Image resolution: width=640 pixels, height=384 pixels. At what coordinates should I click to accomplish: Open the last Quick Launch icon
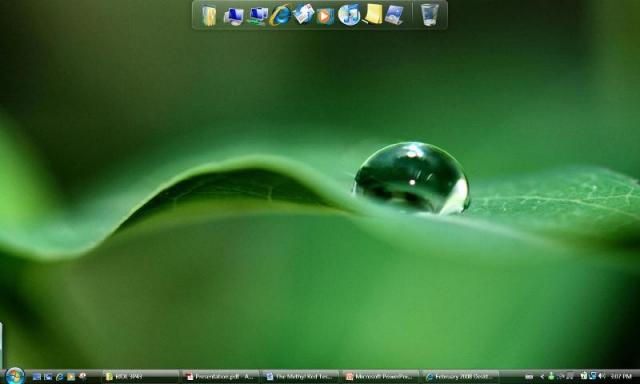coord(82,376)
